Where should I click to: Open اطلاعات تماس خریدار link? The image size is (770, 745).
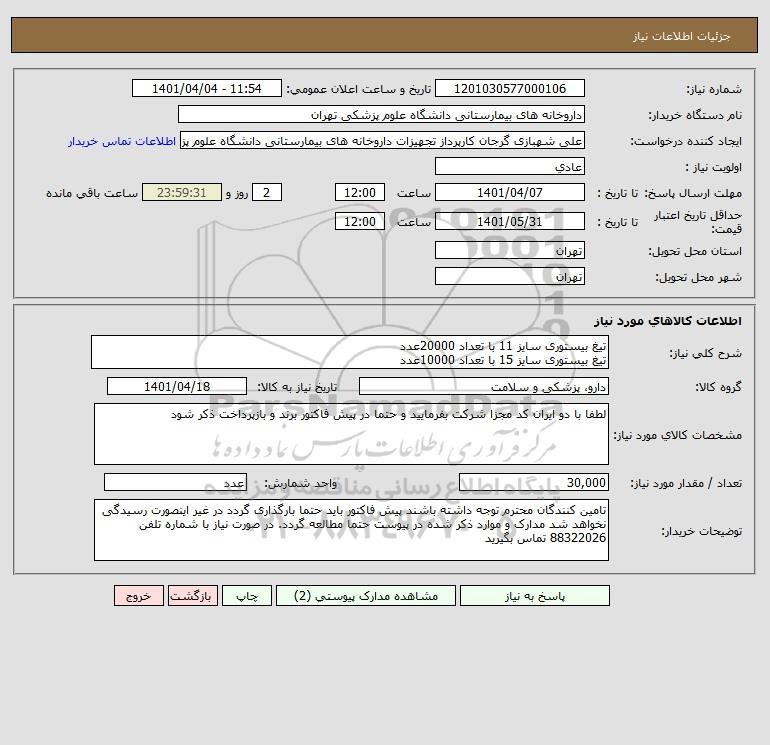point(122,141)
